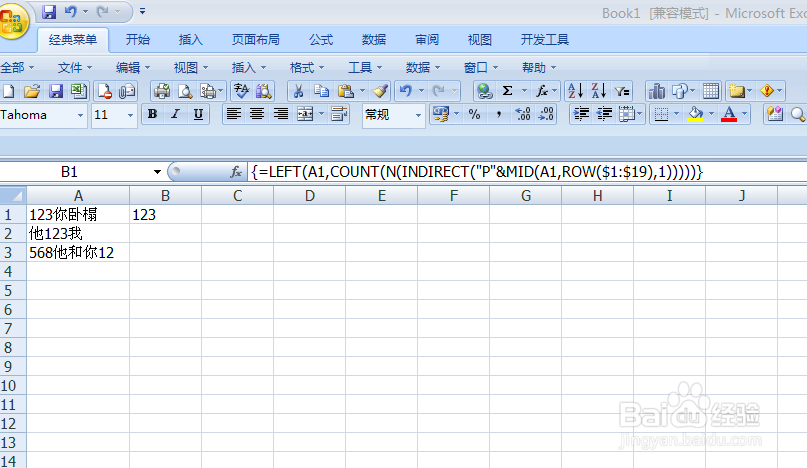This screenshot has height=468, width=807.
Task: Select column D header
Action: 309,196
